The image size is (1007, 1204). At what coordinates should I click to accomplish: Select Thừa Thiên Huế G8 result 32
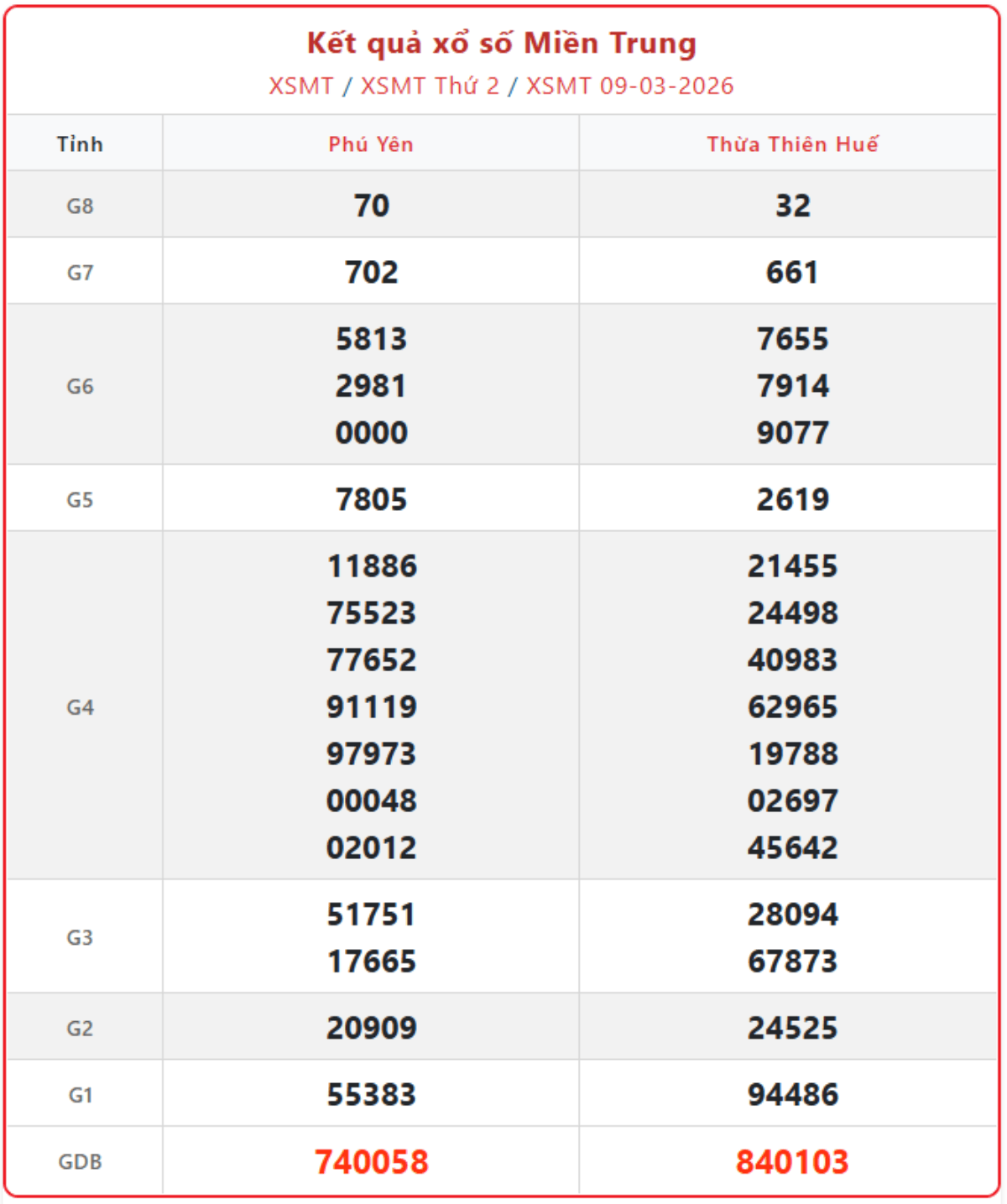coord(792,206)
